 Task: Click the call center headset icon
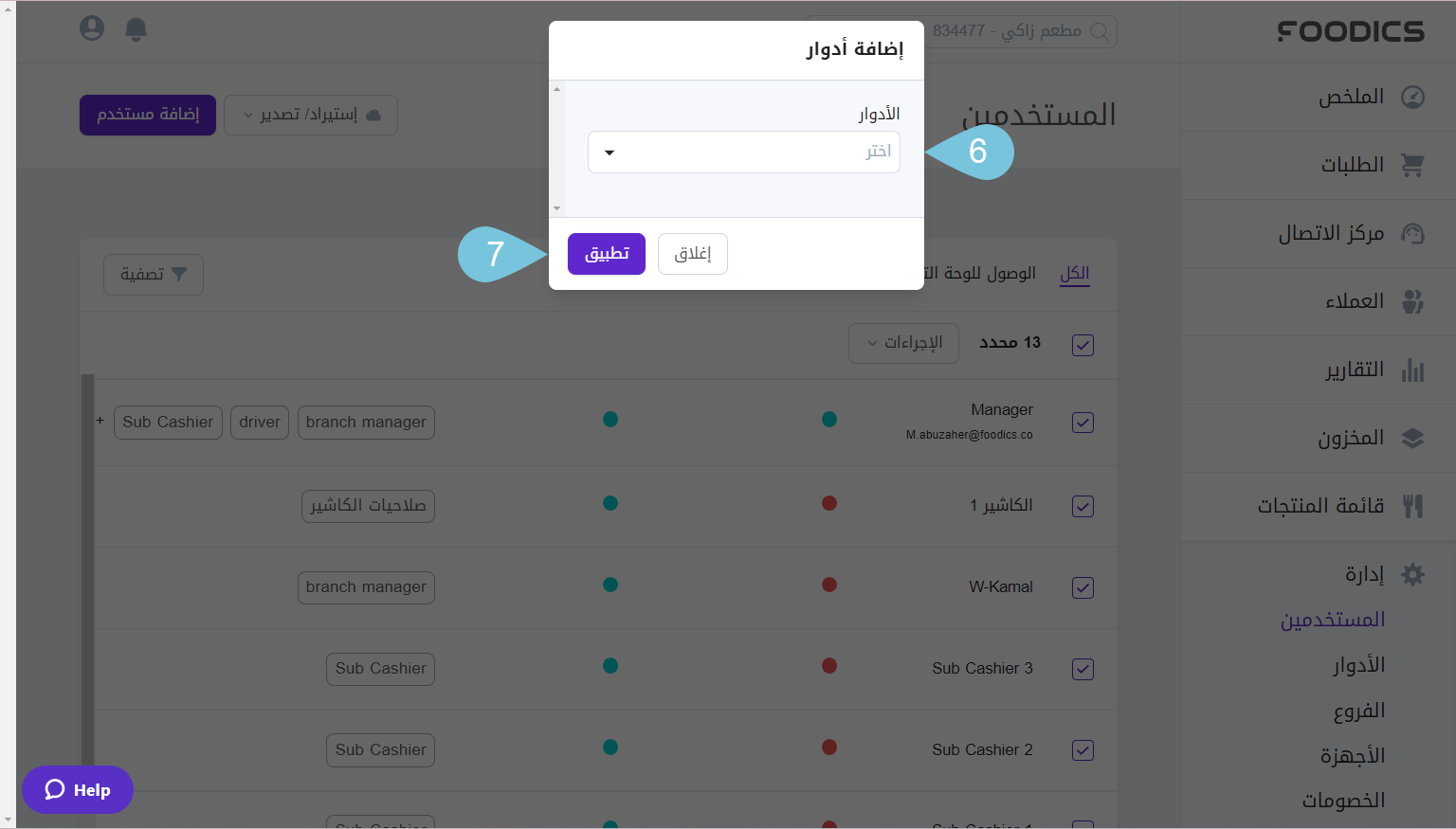coord(1412,233)
